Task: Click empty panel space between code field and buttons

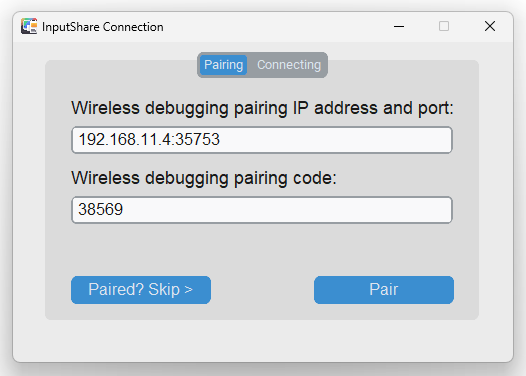Action: (x=262, y=250)
